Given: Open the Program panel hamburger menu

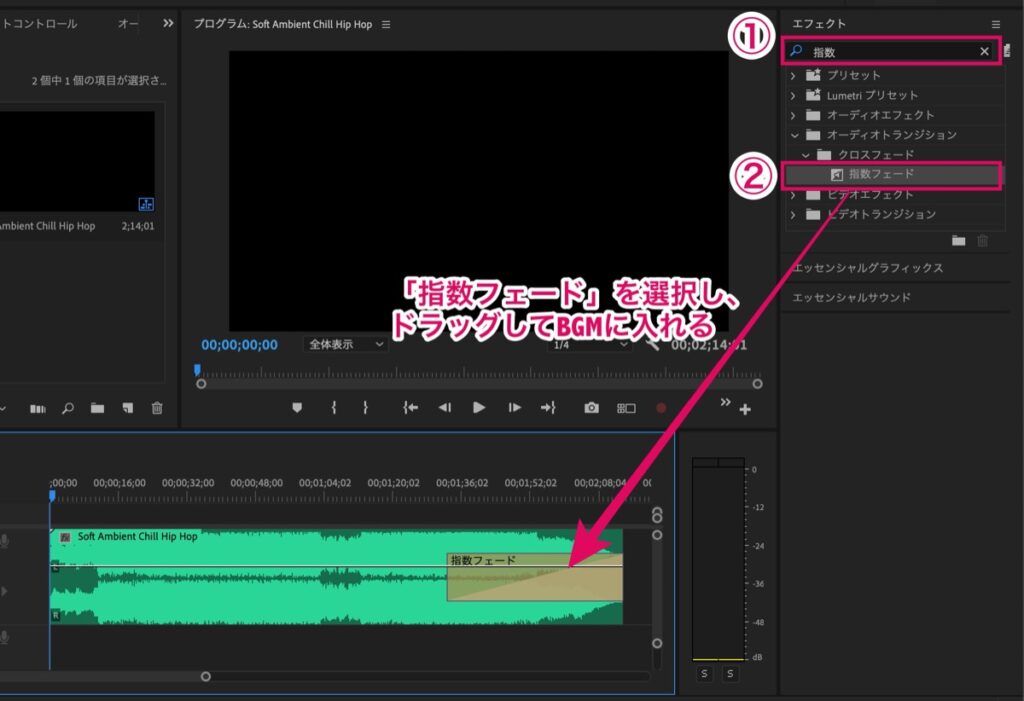Looking at the screenshot, I should [x=386, y=24].
